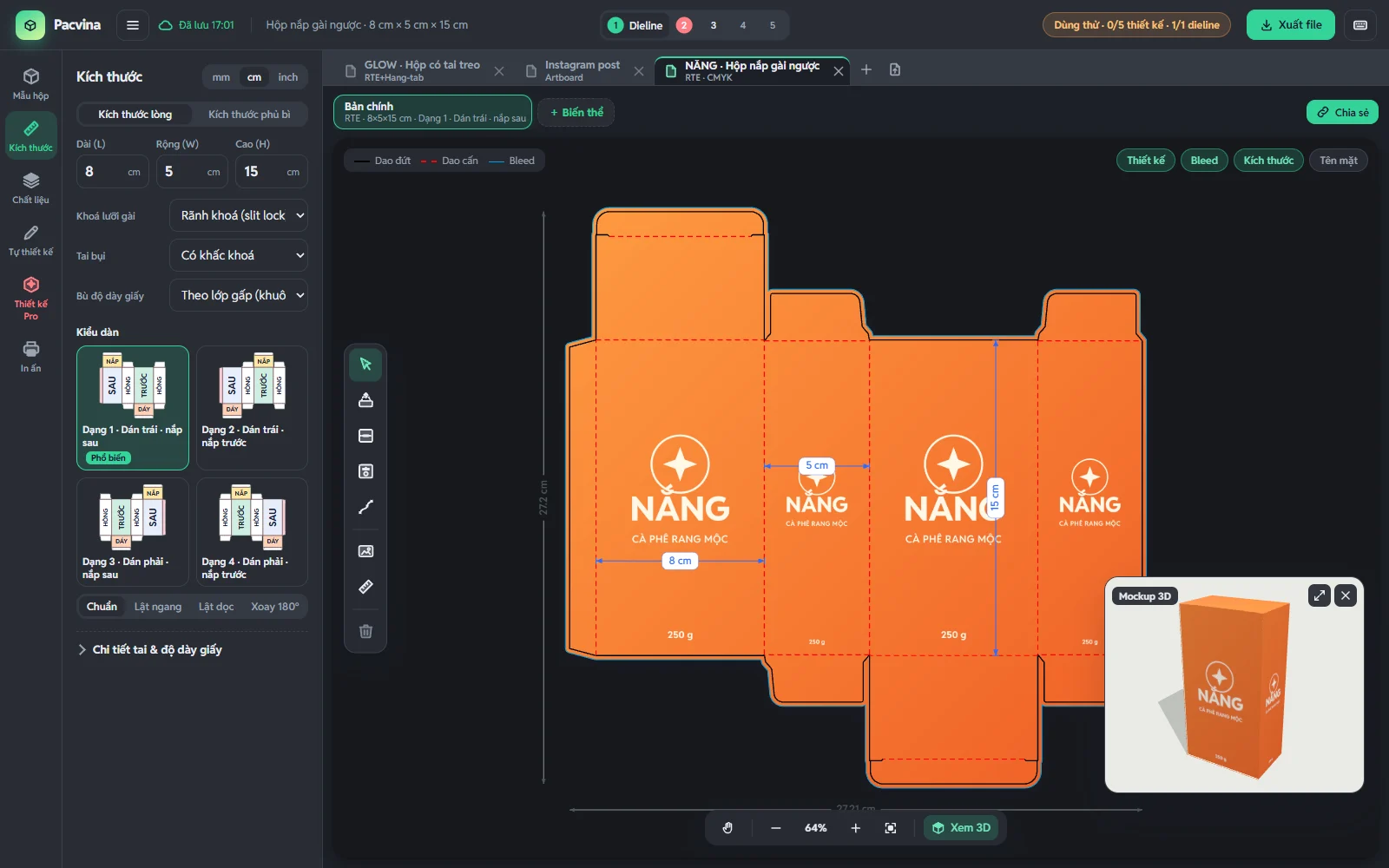Image resolution: width=1389 pixels, height=868 pixels.
Task: Expand the Mockup 3D preview
Action: pos(1319,595)
